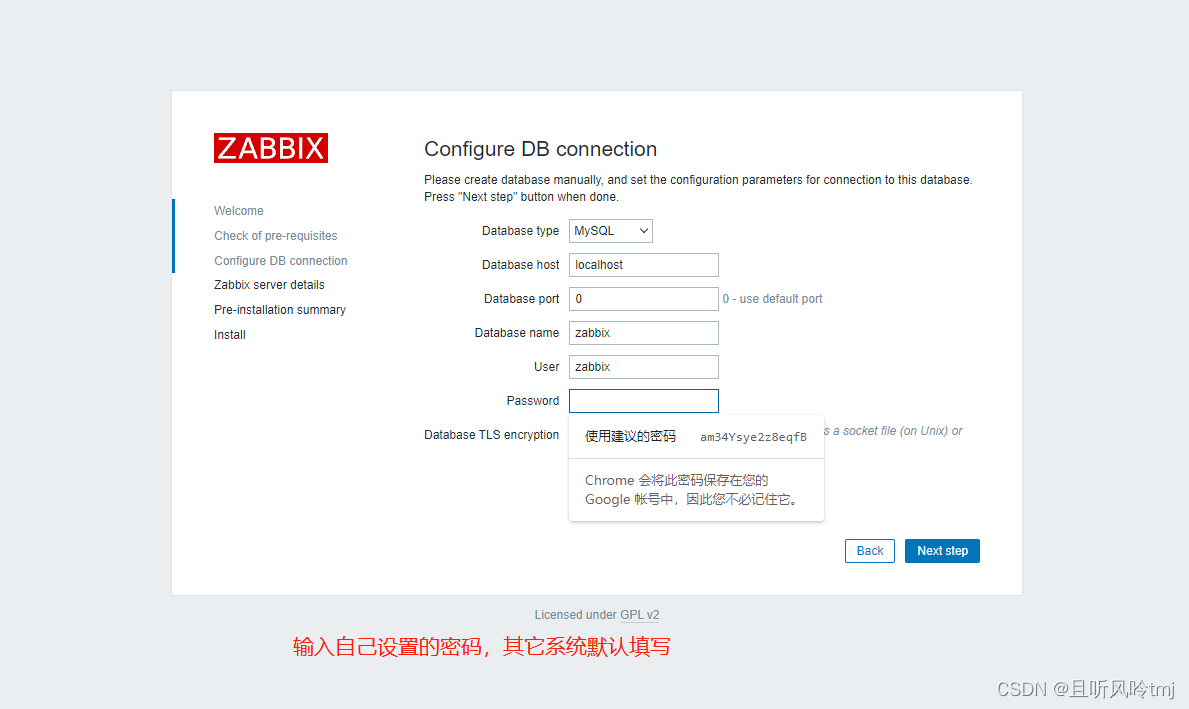Proceed with the Next step button

tap(942, 551)
